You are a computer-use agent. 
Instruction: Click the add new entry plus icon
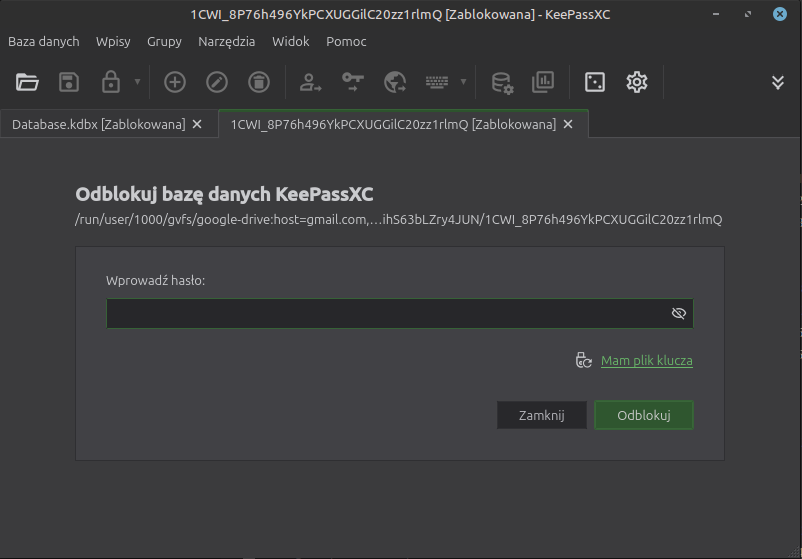175,82
